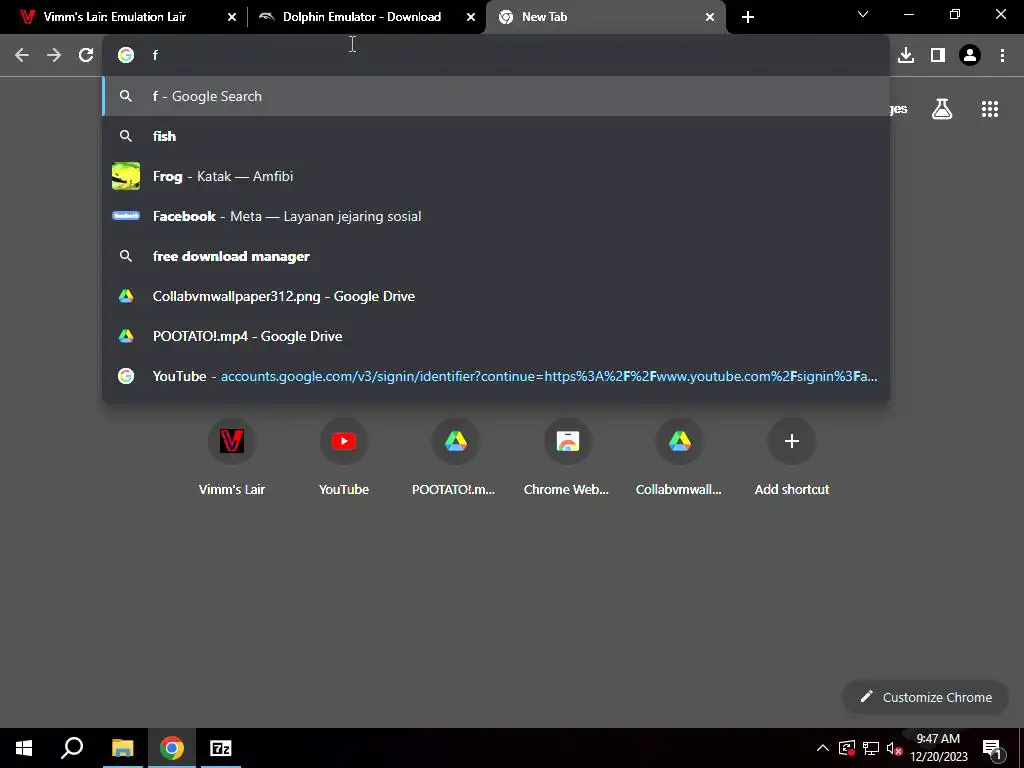Screen dimensions: 1024x768
Task: Click the Customize Chrome button
Action: 925,697
